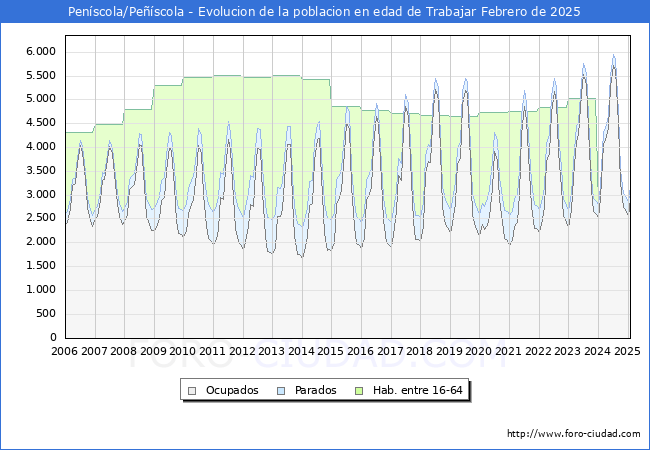Click the 2008 x-axis year label
This screenshot has width=650, height=450.
click(x=124, y=351)
